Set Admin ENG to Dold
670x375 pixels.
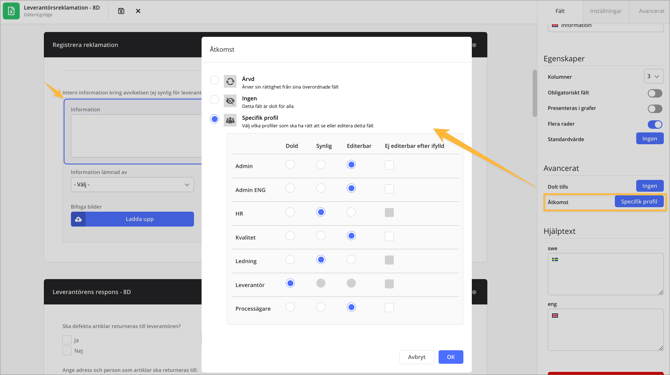pos(290,188)
